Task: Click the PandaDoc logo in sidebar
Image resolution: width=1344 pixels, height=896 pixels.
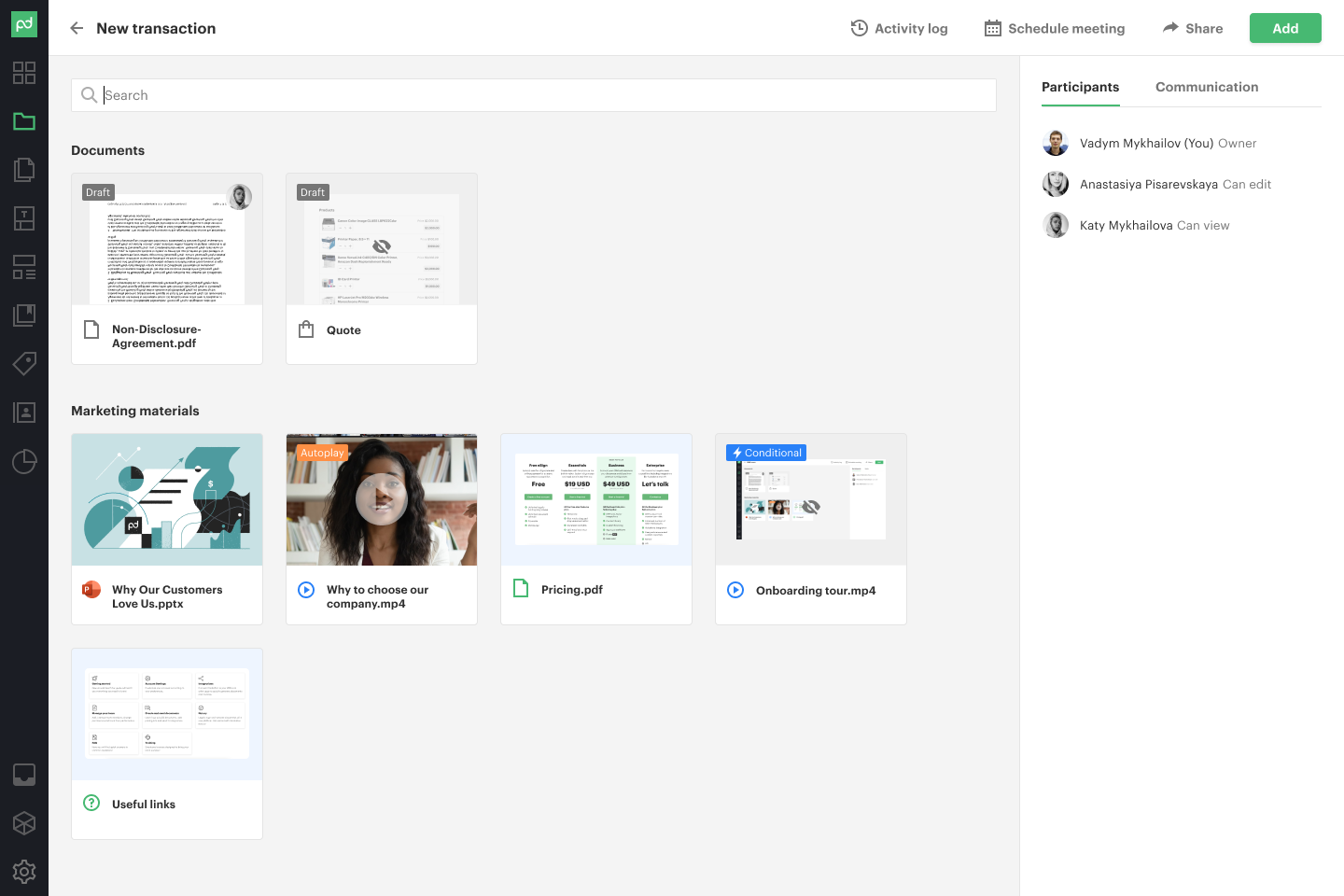Action: (x=24, y=24)
